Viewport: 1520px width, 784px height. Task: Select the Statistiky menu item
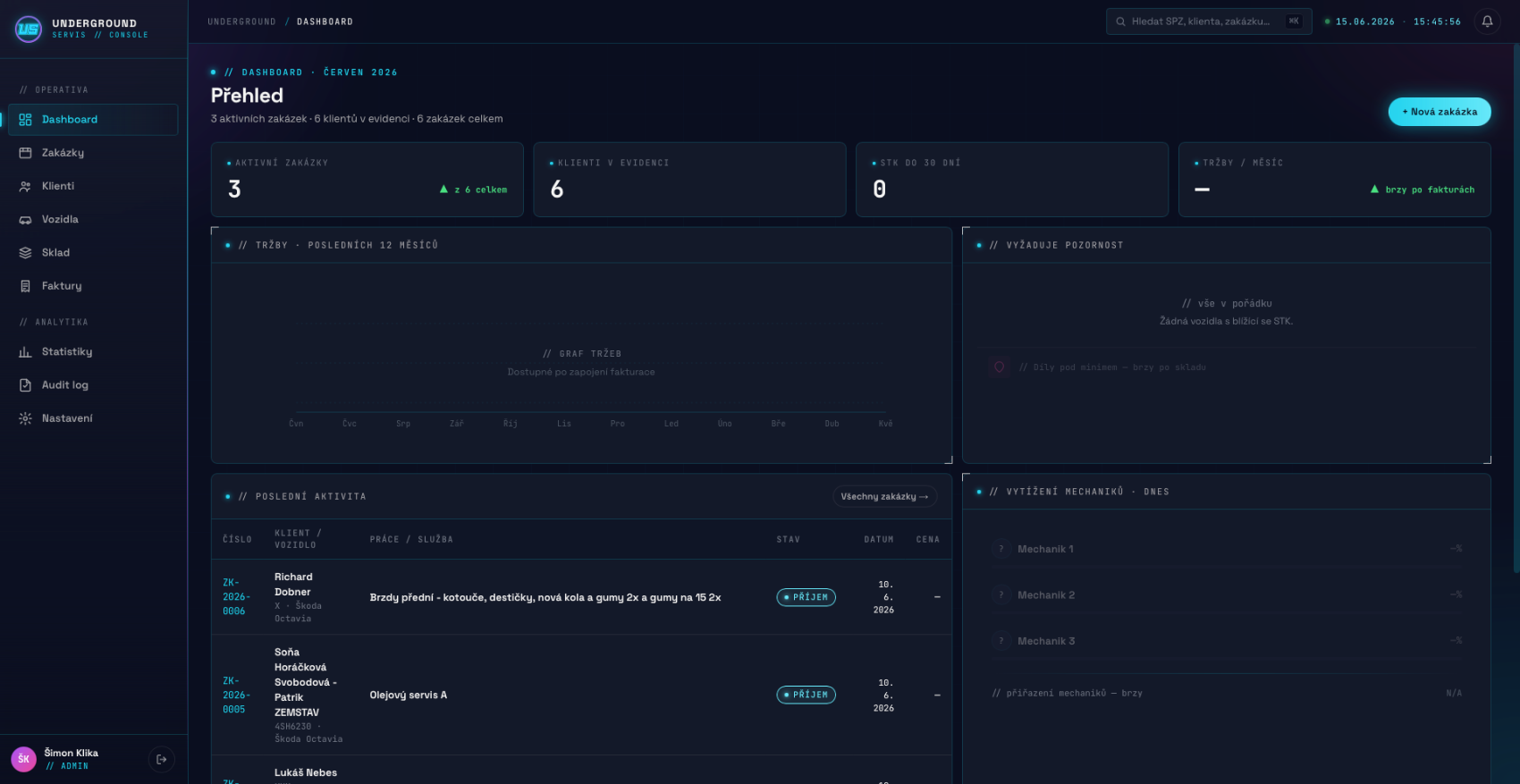[x=93, y=352]
